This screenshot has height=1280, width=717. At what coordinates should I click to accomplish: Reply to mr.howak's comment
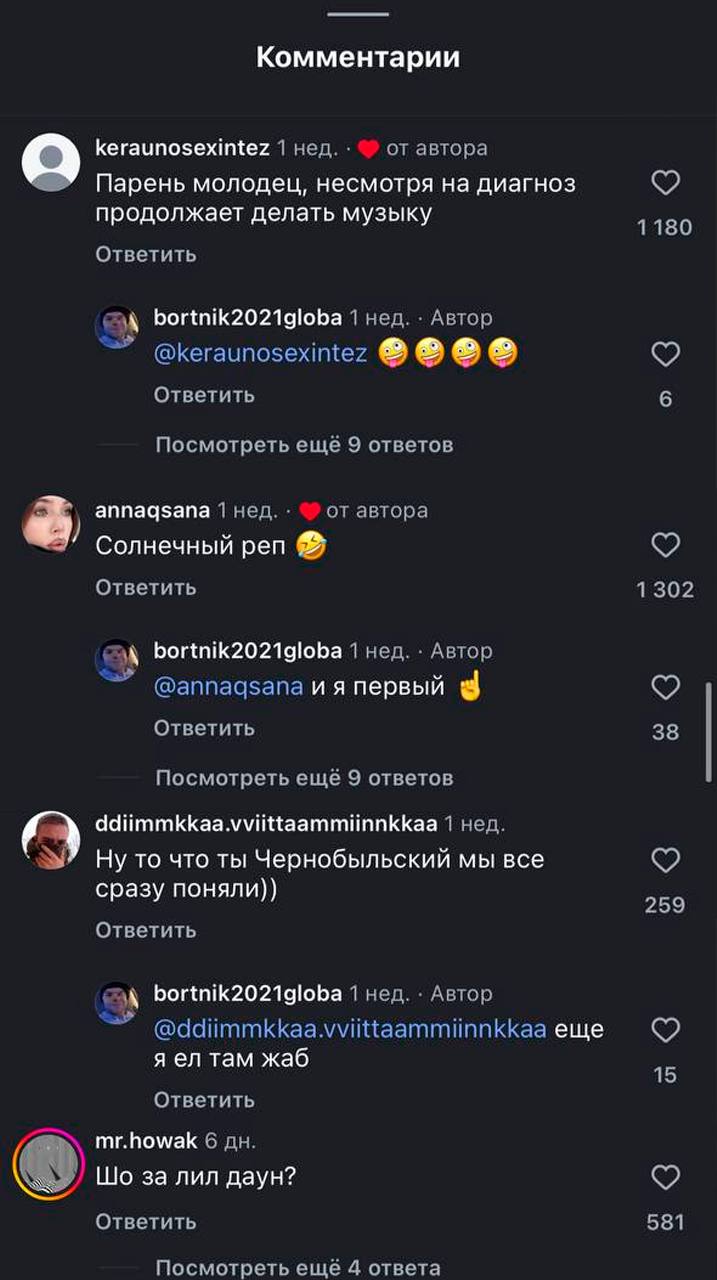[x=146, y=1222]
